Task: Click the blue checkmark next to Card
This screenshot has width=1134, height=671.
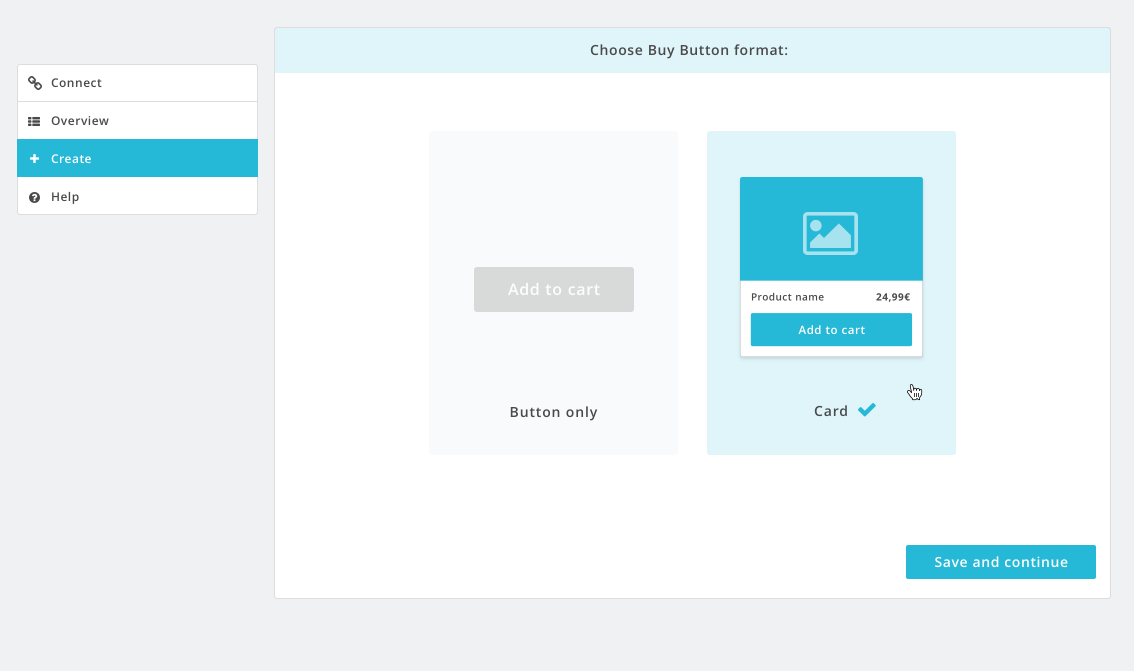Action: (866, 410)
